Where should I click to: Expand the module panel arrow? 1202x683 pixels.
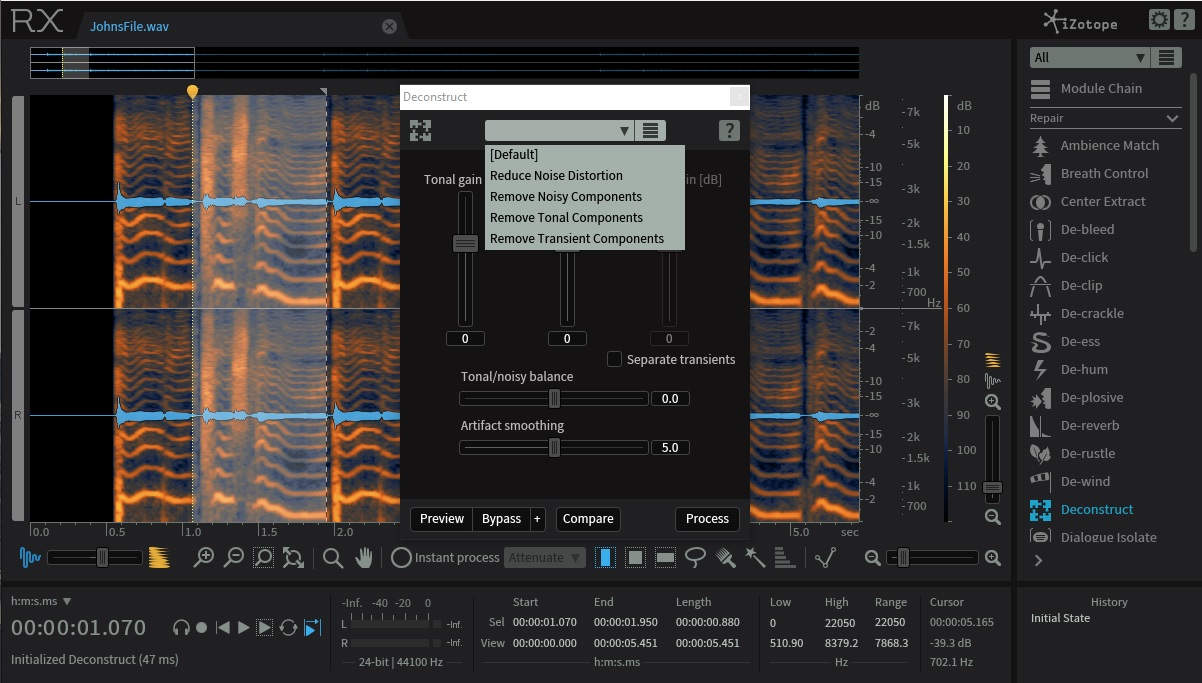coord(1038,560)
